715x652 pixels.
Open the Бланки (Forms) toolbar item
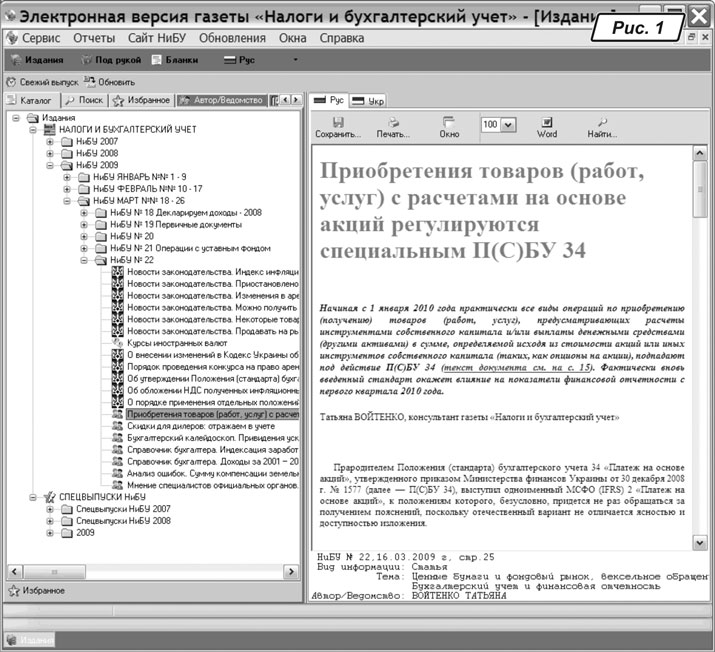pyautogui.click(x=158, y=60)
